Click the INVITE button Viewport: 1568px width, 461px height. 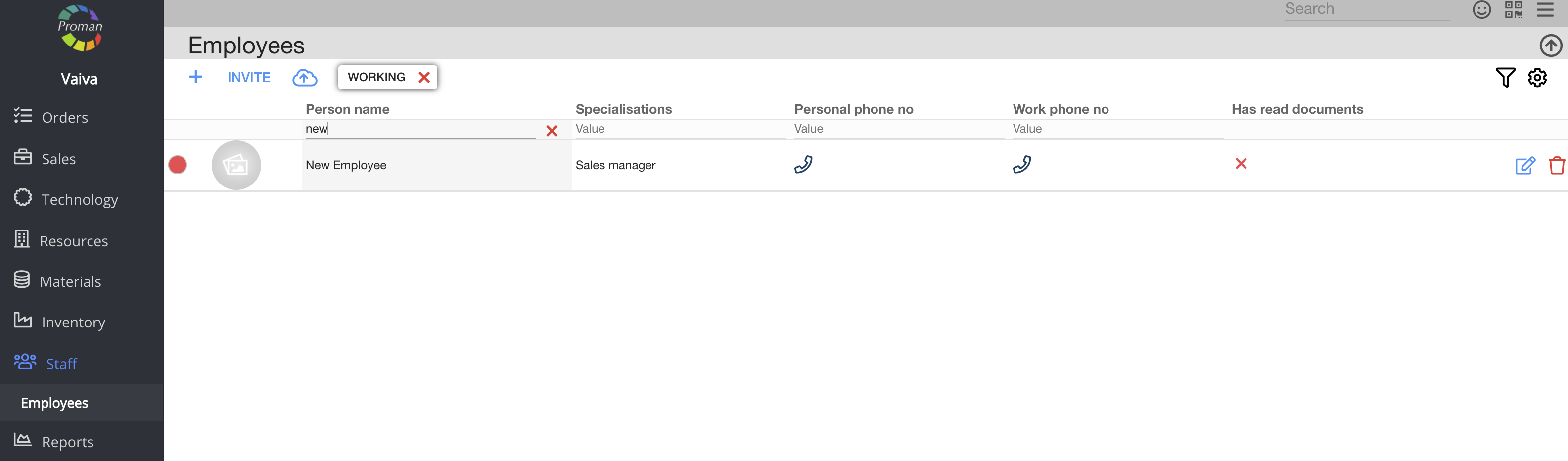pyautogui.click(x=249, y=77)
